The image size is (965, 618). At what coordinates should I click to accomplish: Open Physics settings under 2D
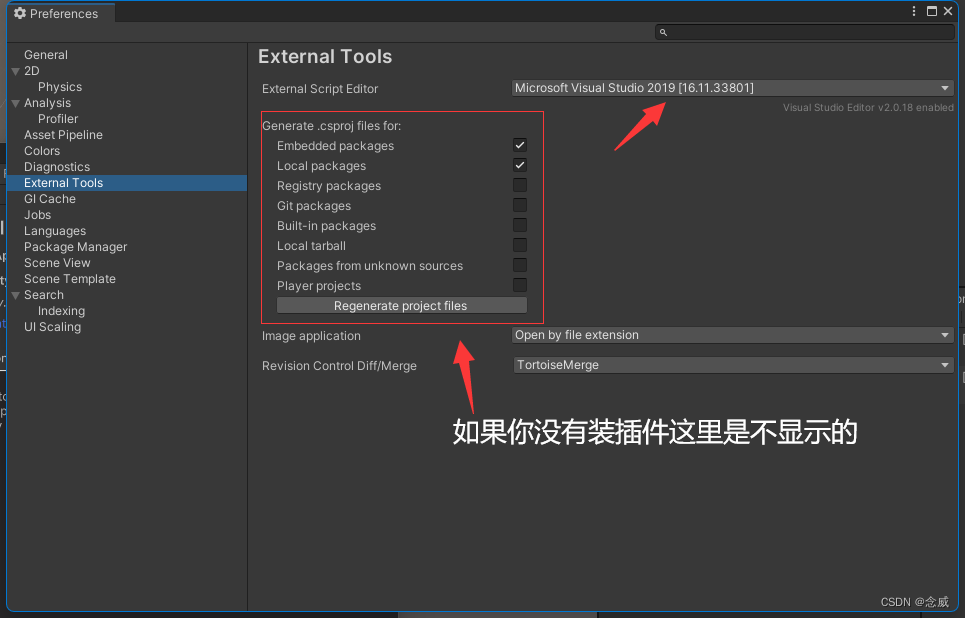pyautogui.click(x=60, y=87)
